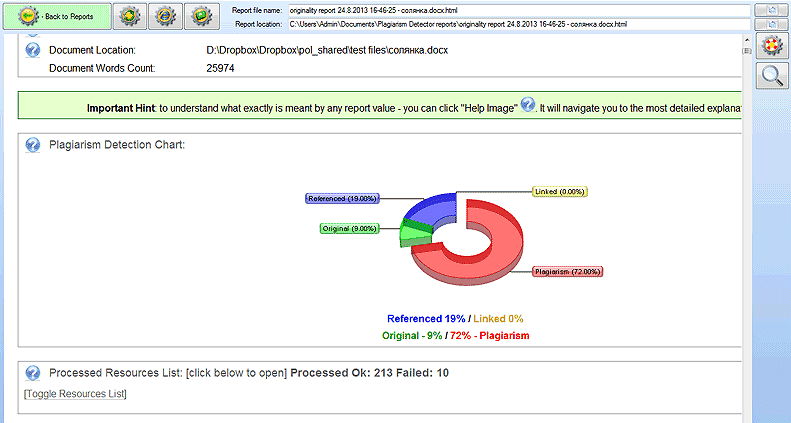The height and width of the screenshot is (423, 791).
Task: Click help icon next to Document Location
Action: point(32,49)
